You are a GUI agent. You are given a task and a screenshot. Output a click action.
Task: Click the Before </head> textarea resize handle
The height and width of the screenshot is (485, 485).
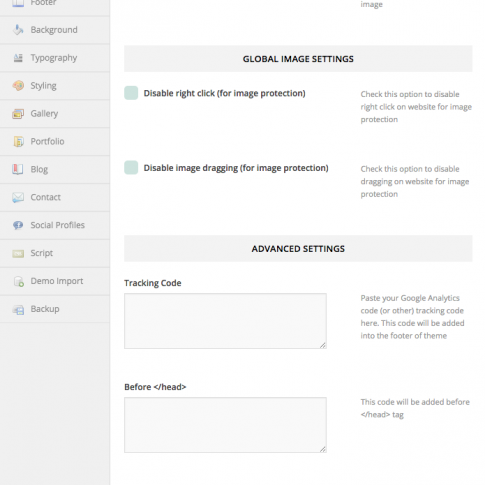[x=323, y=449]
